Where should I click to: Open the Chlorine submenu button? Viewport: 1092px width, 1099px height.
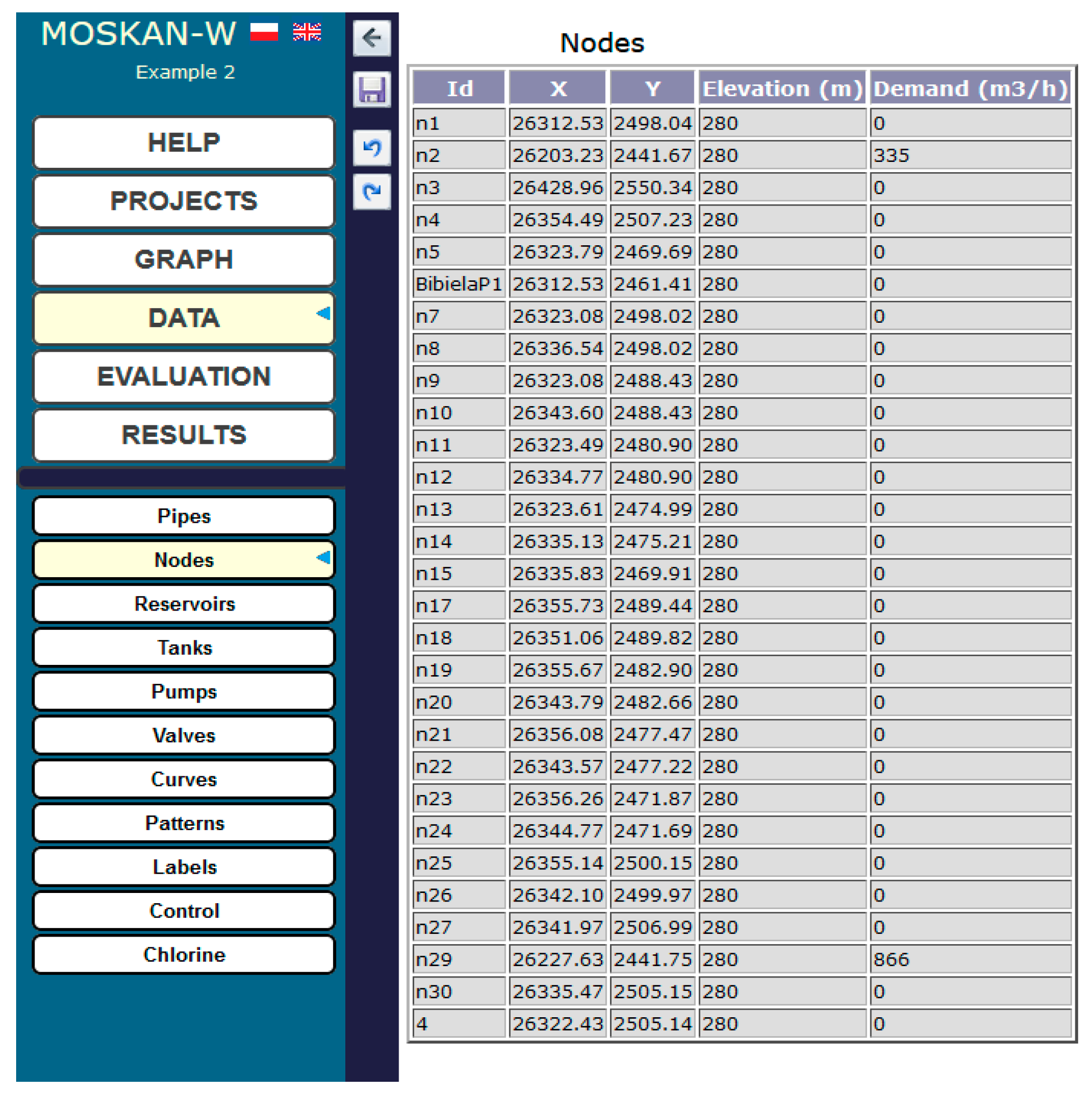tap(184, 954)
